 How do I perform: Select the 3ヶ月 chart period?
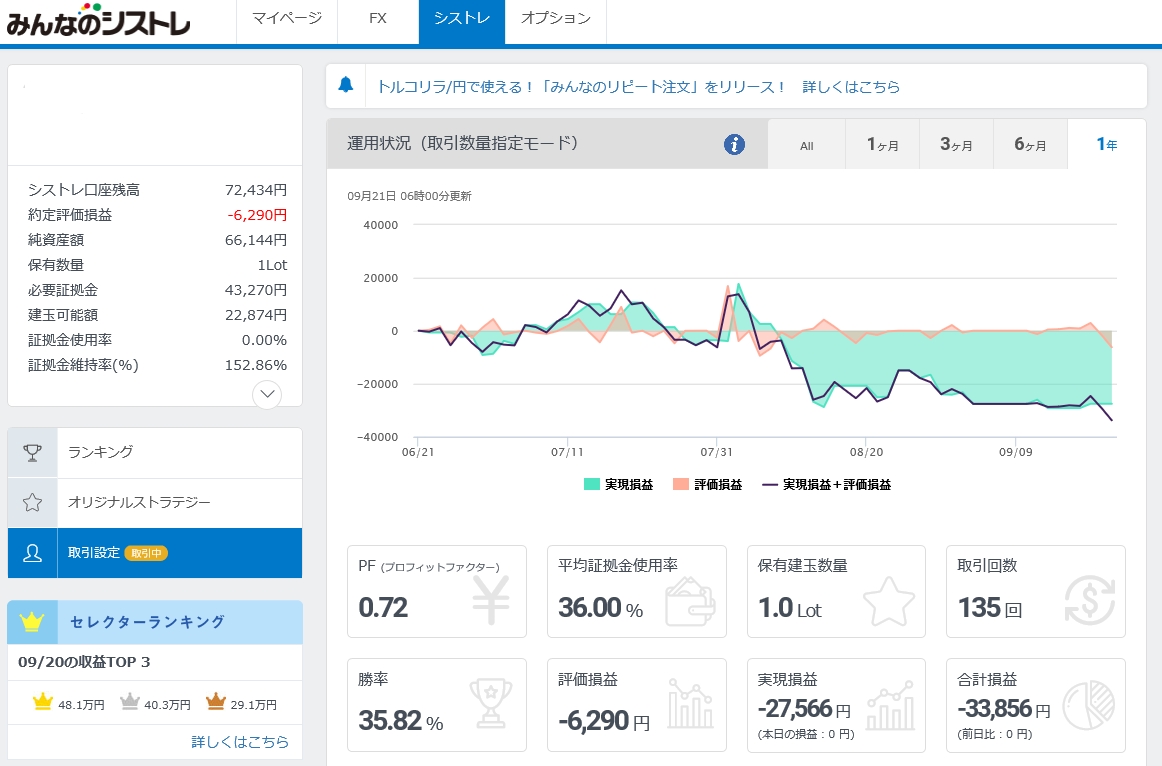[x=956, y=145]
